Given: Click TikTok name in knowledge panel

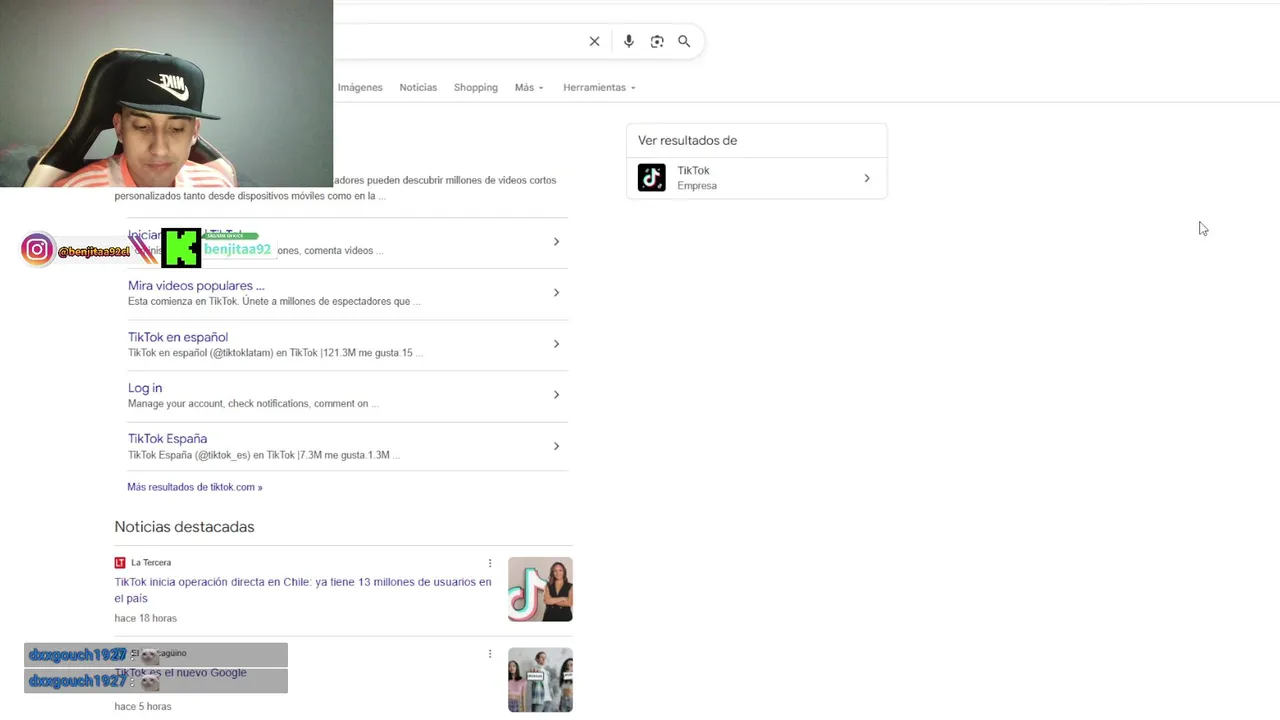Looking at the screenshot, I should click(693, 171).
